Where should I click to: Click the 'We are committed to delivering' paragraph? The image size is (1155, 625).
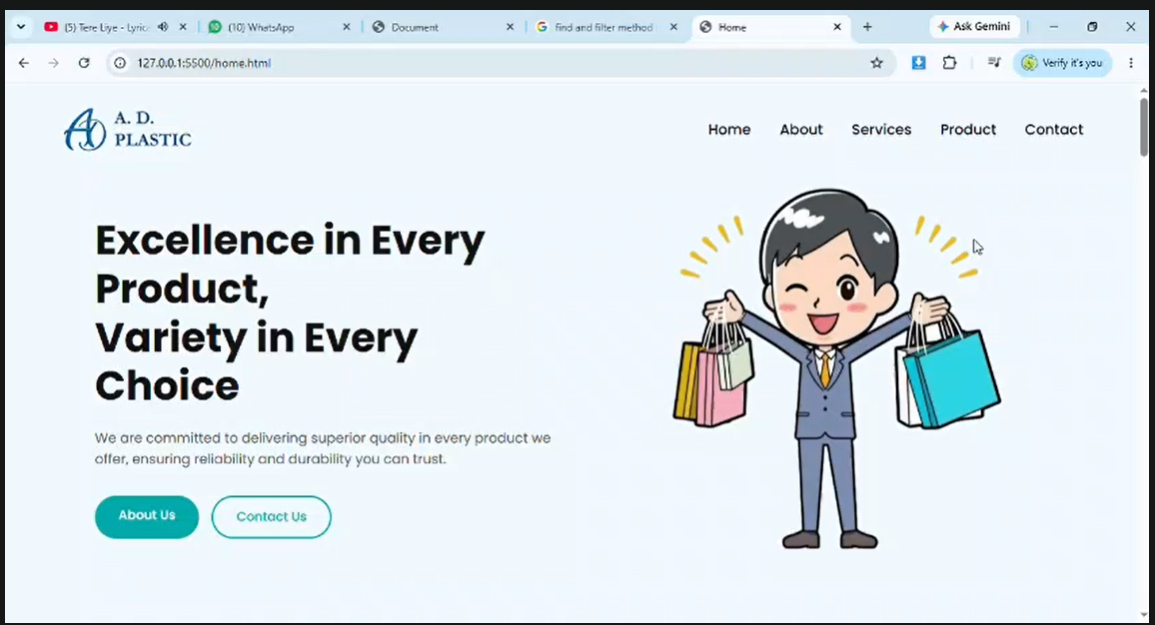(x=323, y=448)
